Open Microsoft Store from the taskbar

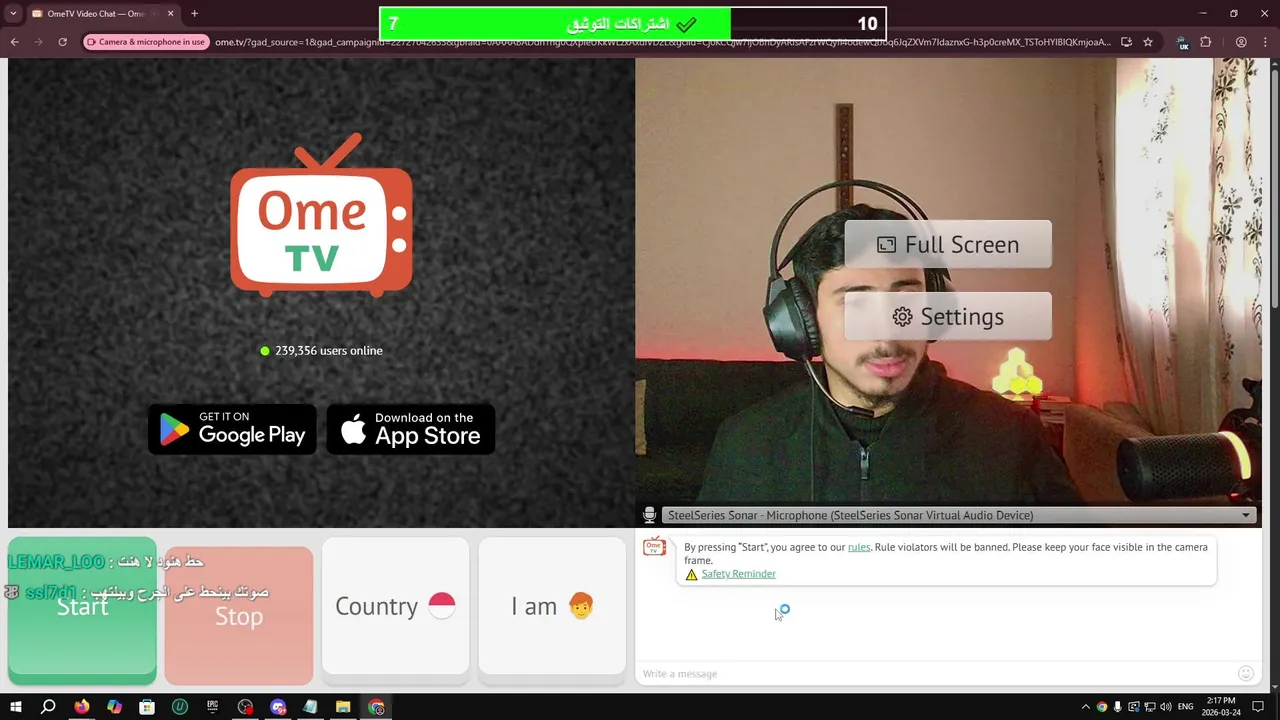click(x=147, y=707)
